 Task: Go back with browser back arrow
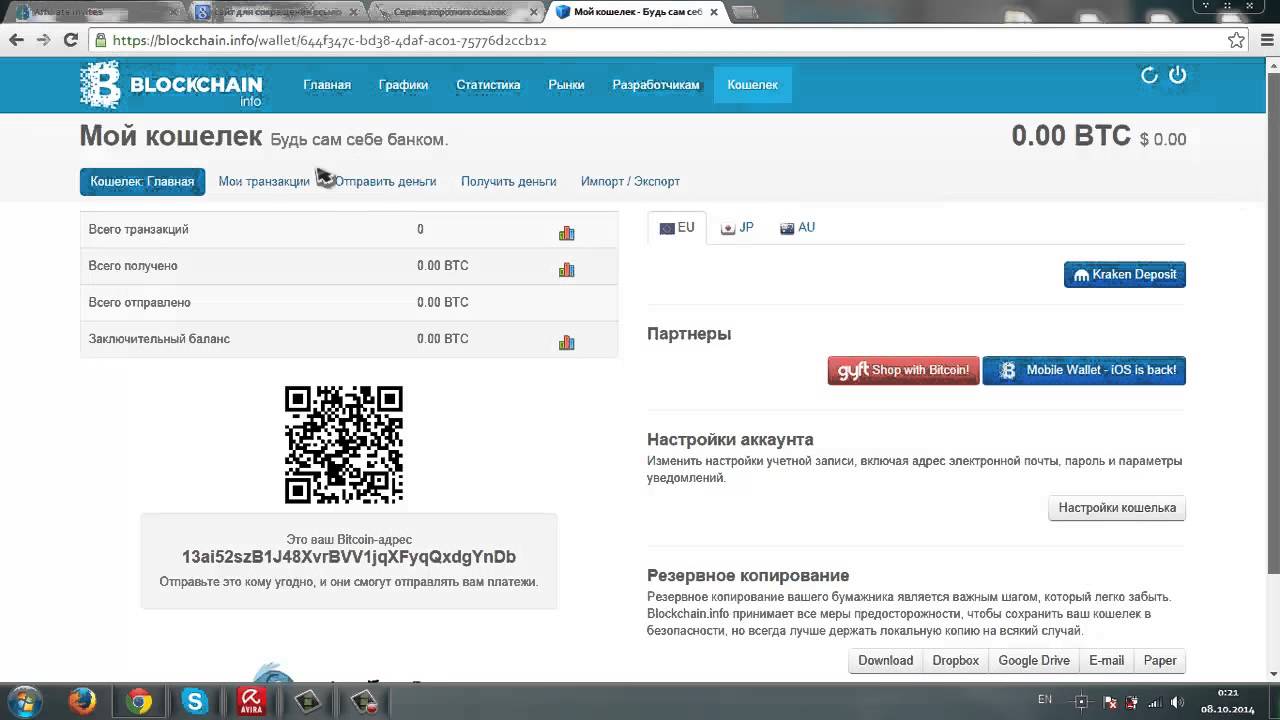click(x=16, y=40)
